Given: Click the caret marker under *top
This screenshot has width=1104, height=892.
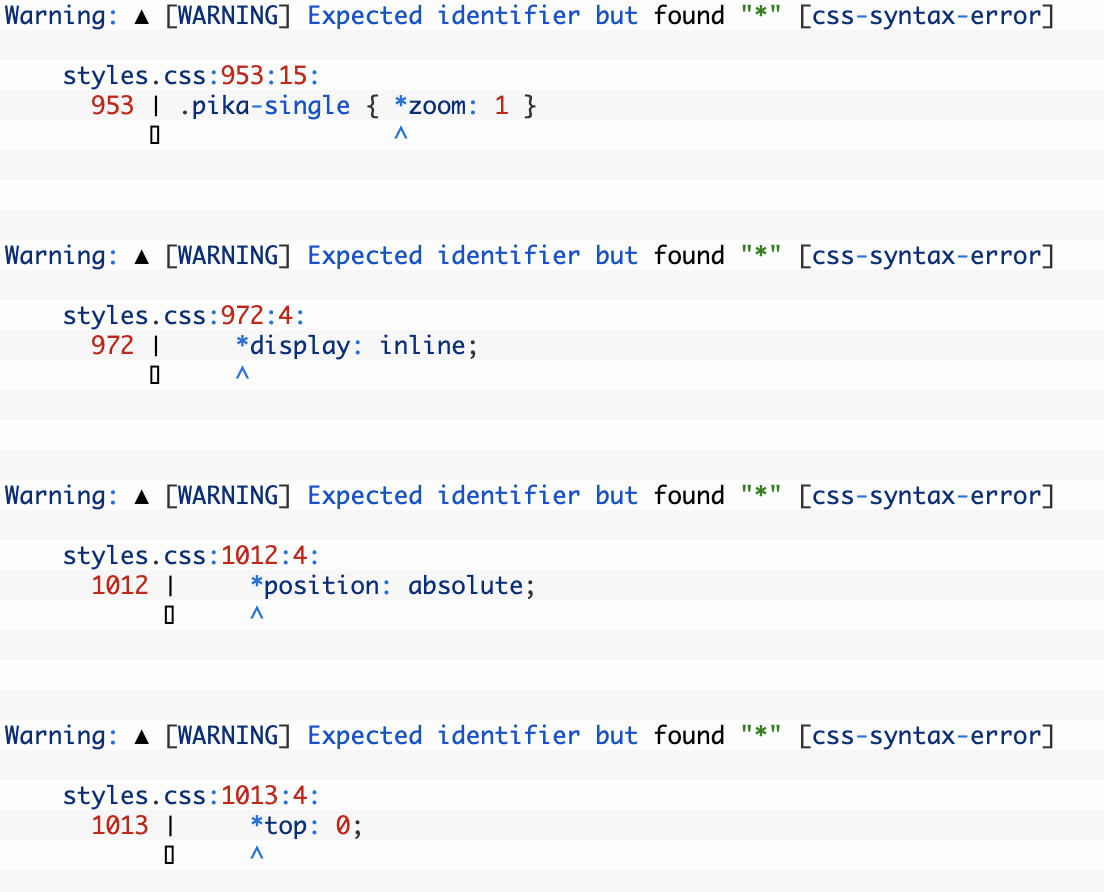Looking at the screenshot, I should click(x=255, y=853).
